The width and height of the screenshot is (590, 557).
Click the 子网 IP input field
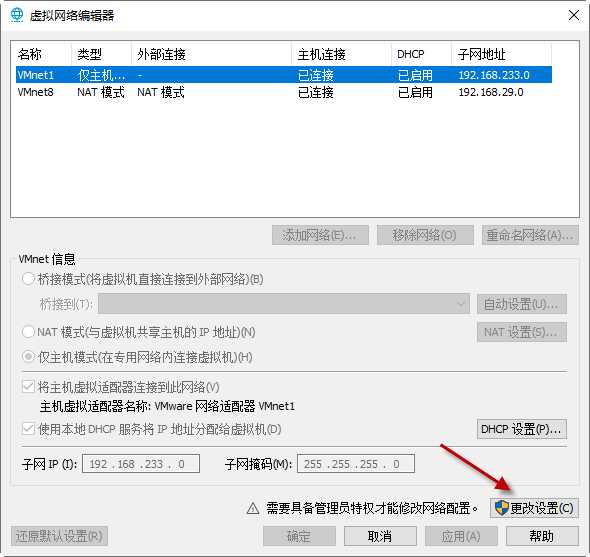pyautogui.click(x=141, y=464)
